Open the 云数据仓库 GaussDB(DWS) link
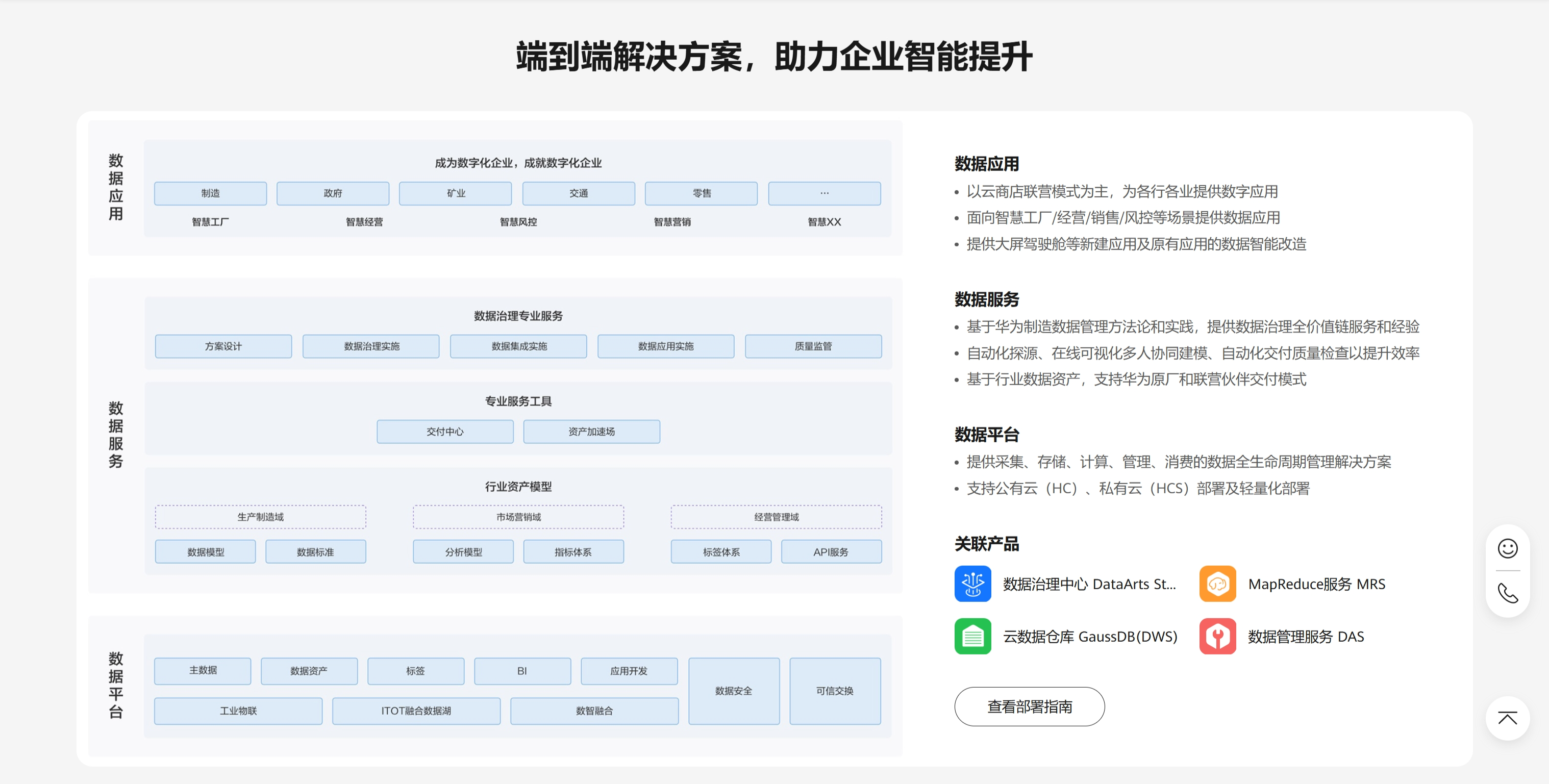 (x=1090, y=637)
